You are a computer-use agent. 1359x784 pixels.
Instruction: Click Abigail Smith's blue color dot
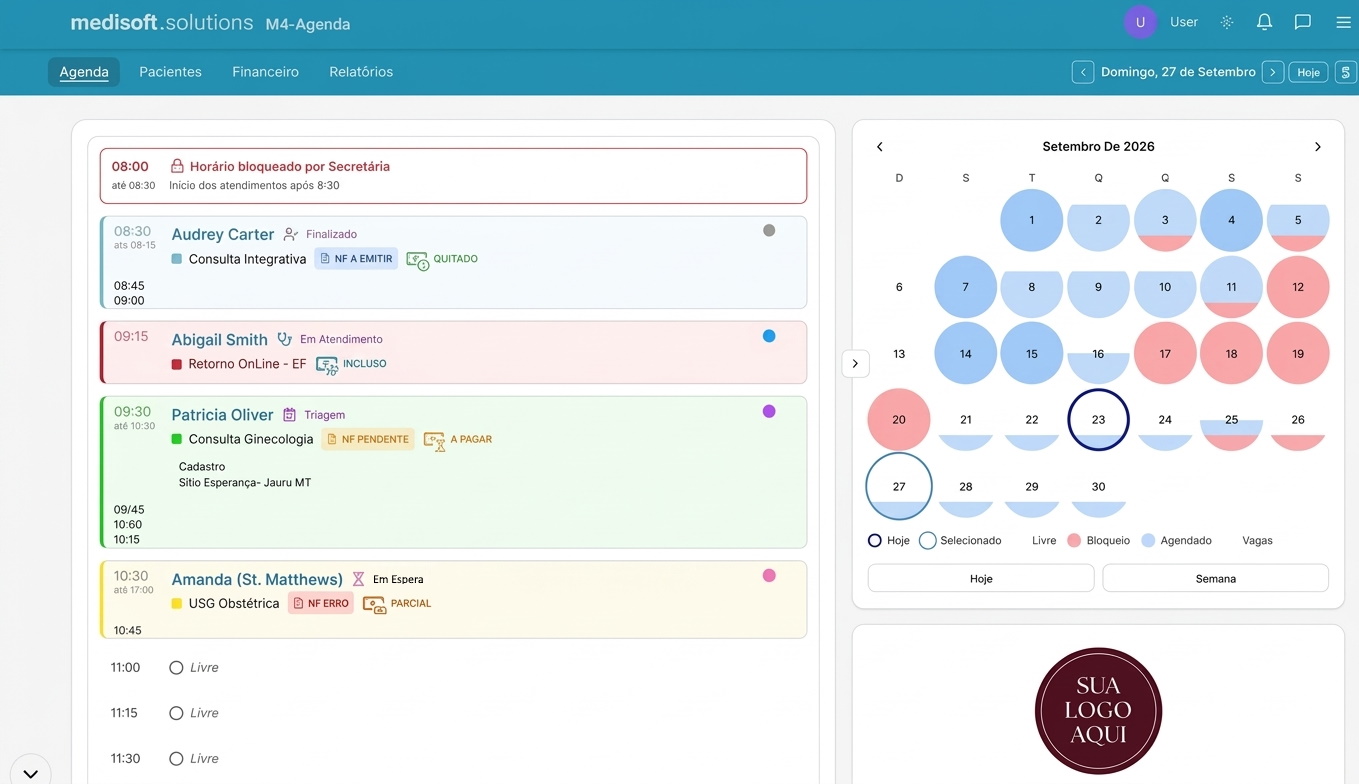[x=769, y=336]
